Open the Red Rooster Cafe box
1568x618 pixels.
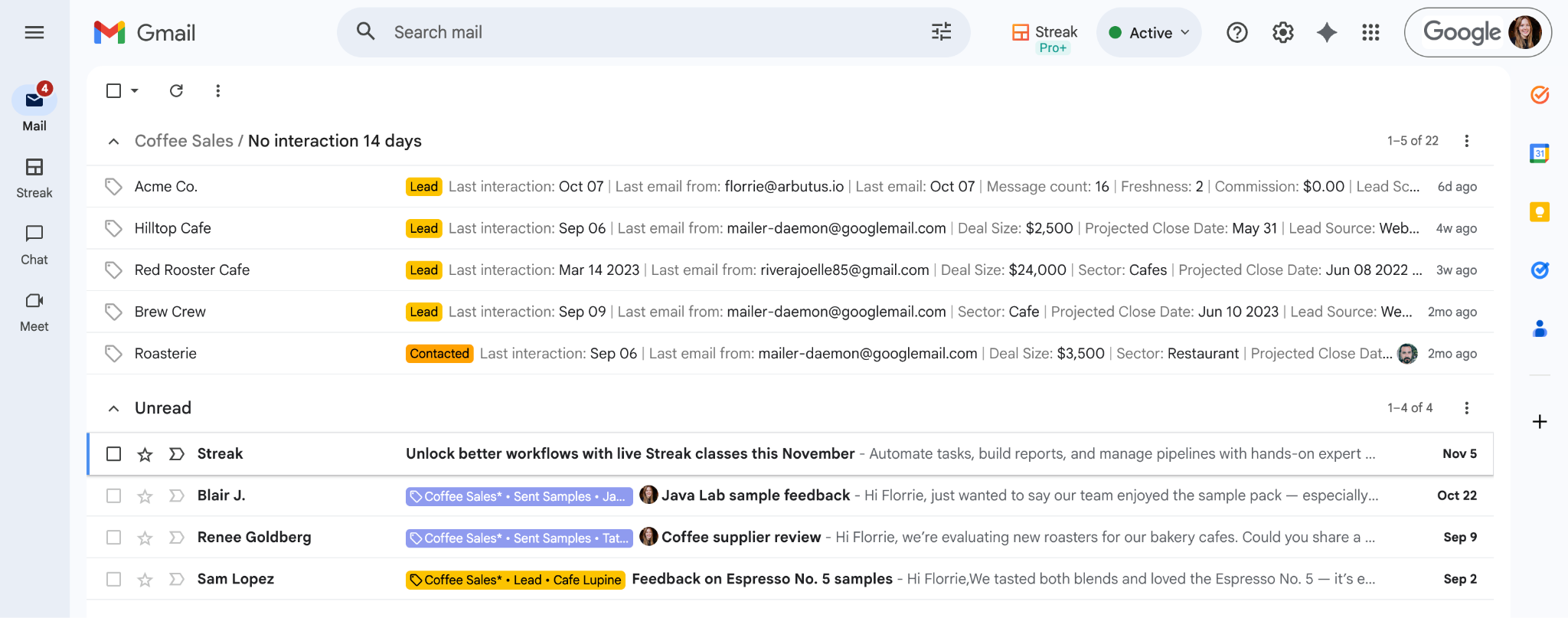pyautogui.click(x=790, y=270)
